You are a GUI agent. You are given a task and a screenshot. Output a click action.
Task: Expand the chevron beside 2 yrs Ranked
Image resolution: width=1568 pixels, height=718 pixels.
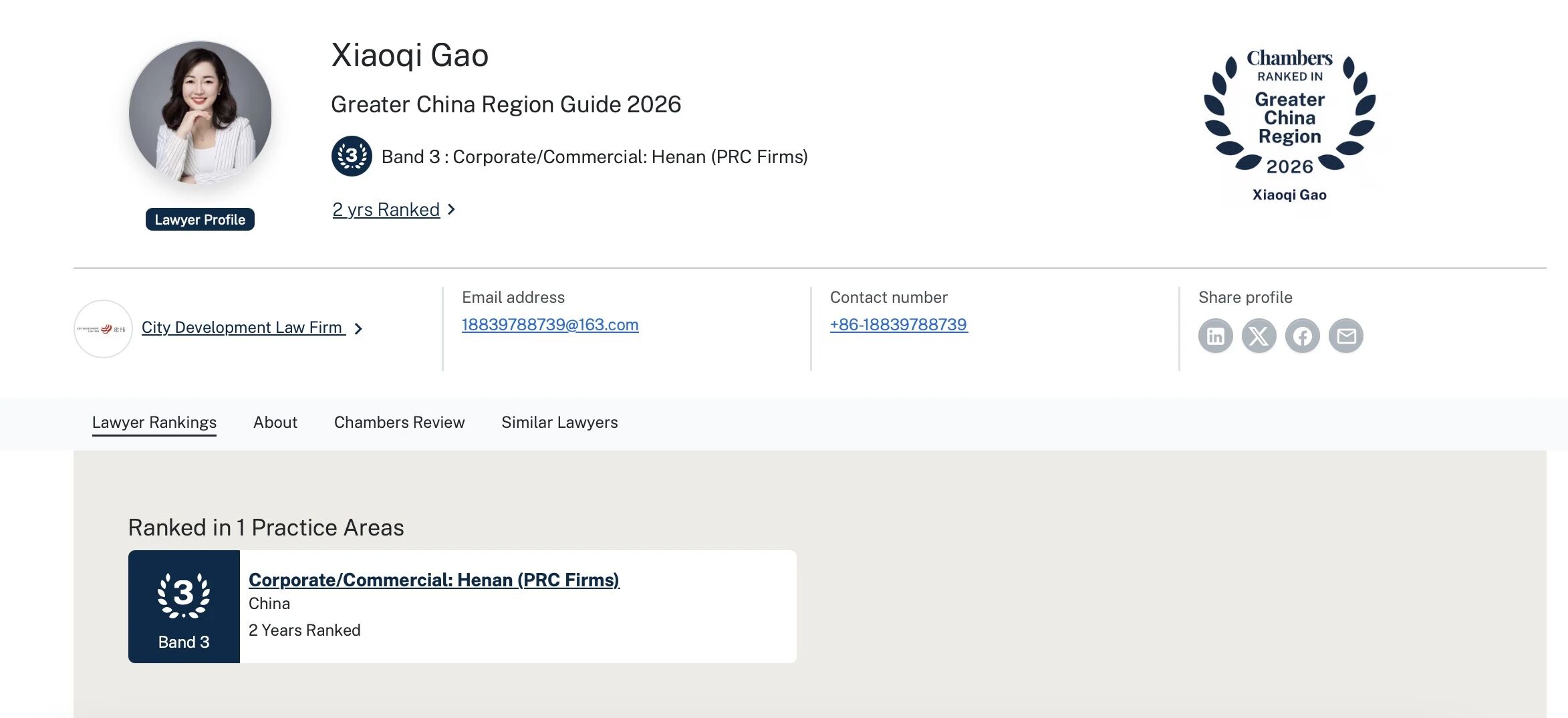452,210
